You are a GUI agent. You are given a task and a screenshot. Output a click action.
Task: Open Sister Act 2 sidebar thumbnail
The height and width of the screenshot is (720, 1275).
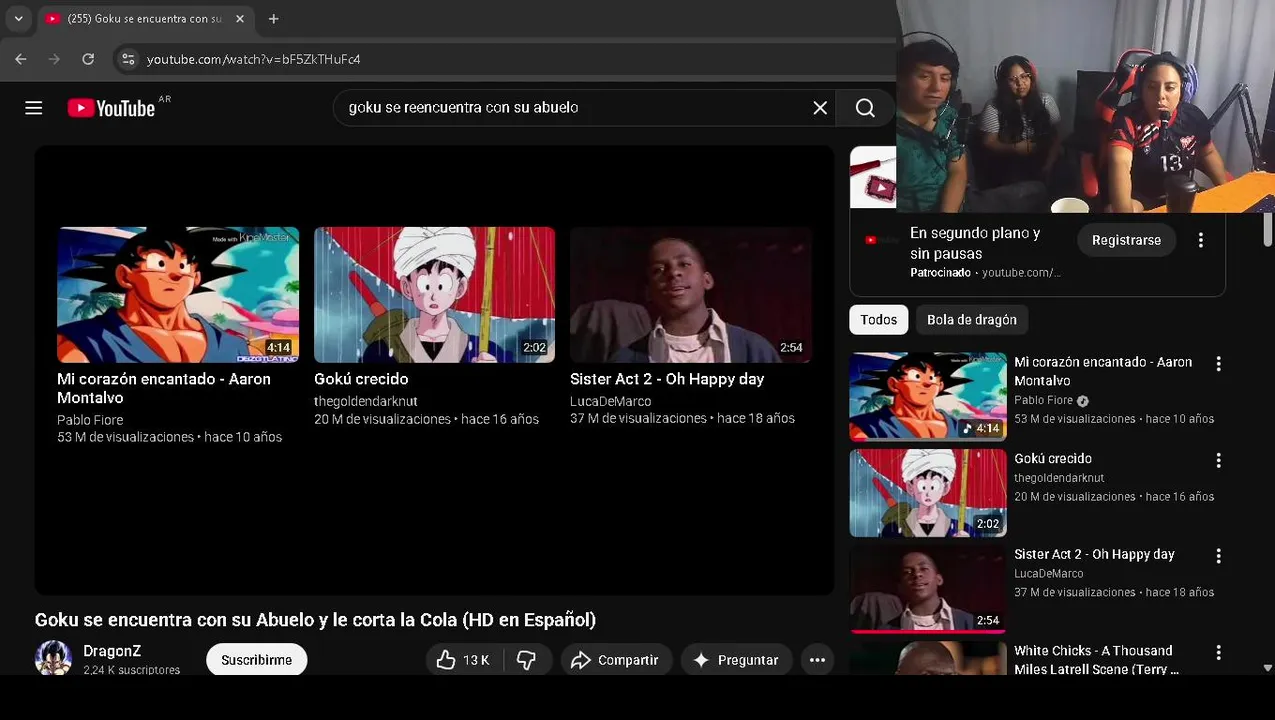[x=928, y=589]
